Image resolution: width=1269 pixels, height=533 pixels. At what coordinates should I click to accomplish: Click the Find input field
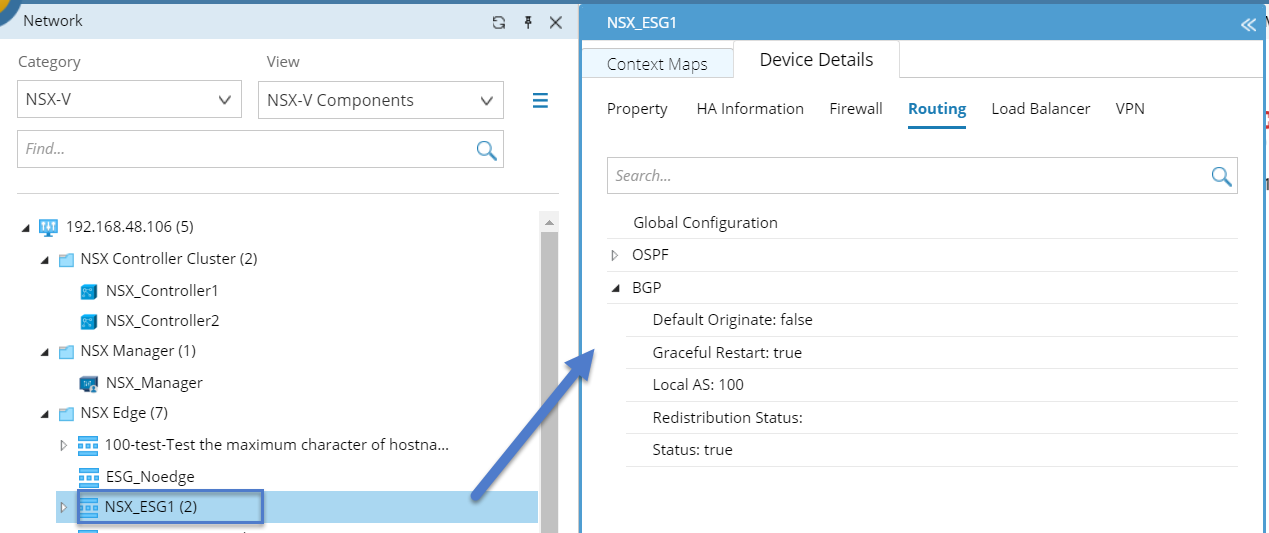pyautogui.click(x=245, y=150)
